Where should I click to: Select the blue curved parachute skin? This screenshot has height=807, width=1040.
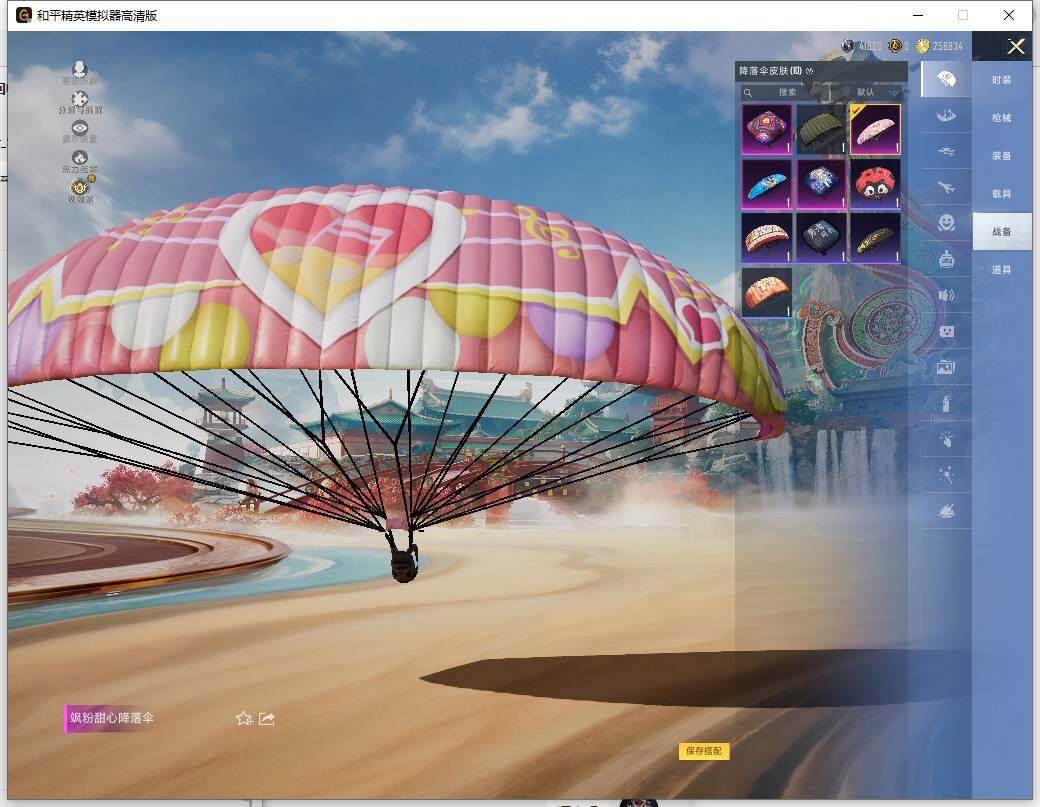pyautogui.click(x=767, y=184)
